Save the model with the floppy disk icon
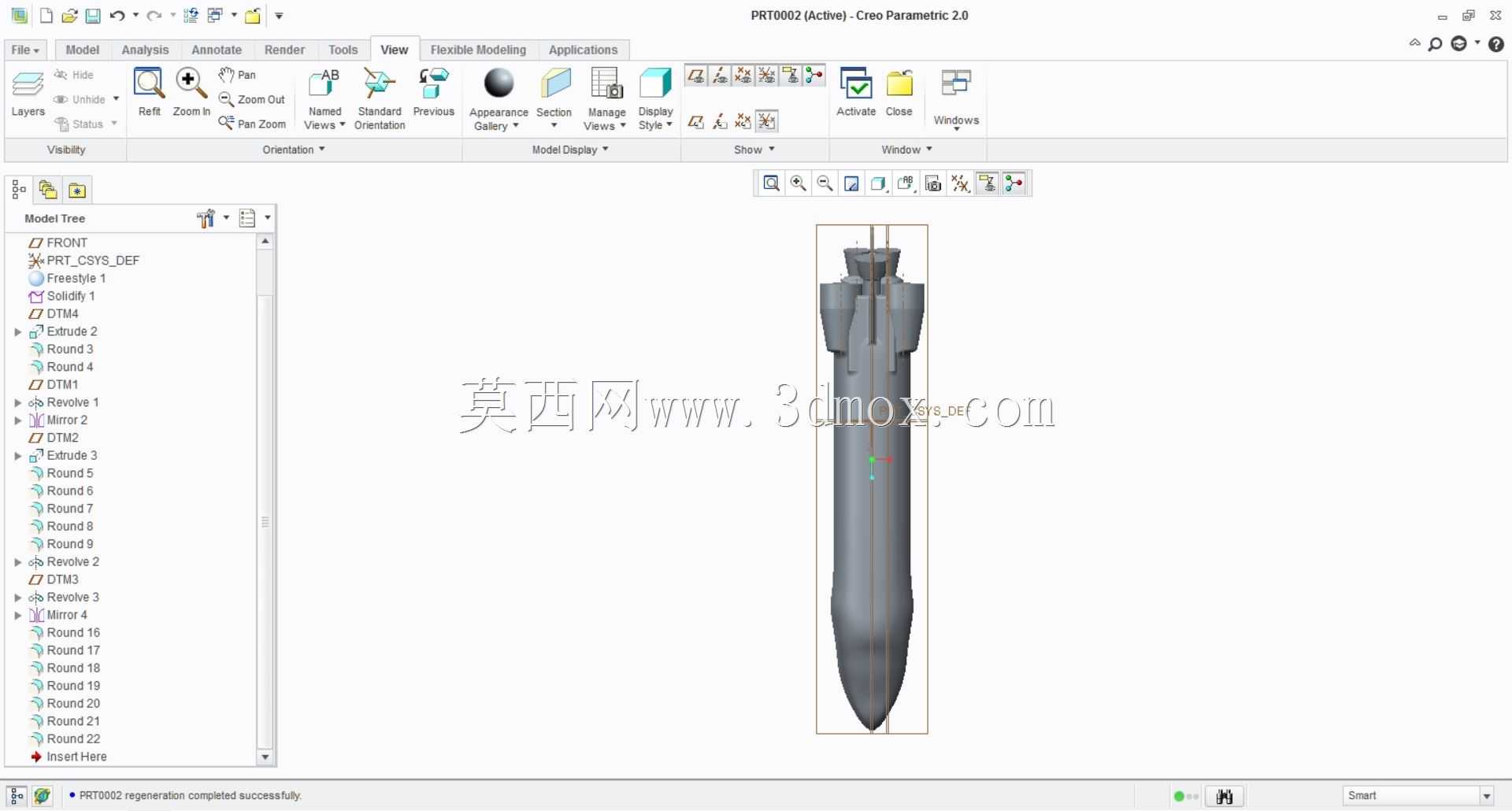Viewport: 1512px width, 811px height. (x=93, y=15)
